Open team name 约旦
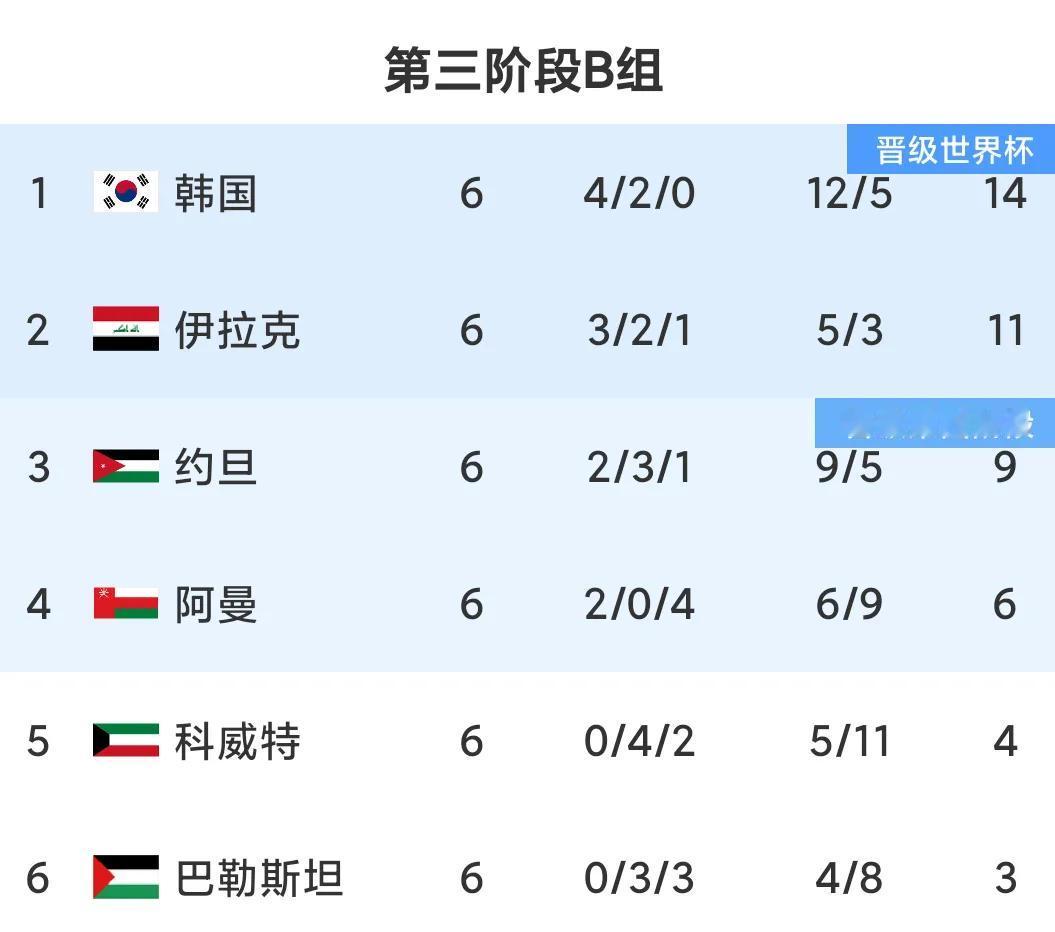 point(216,467)
